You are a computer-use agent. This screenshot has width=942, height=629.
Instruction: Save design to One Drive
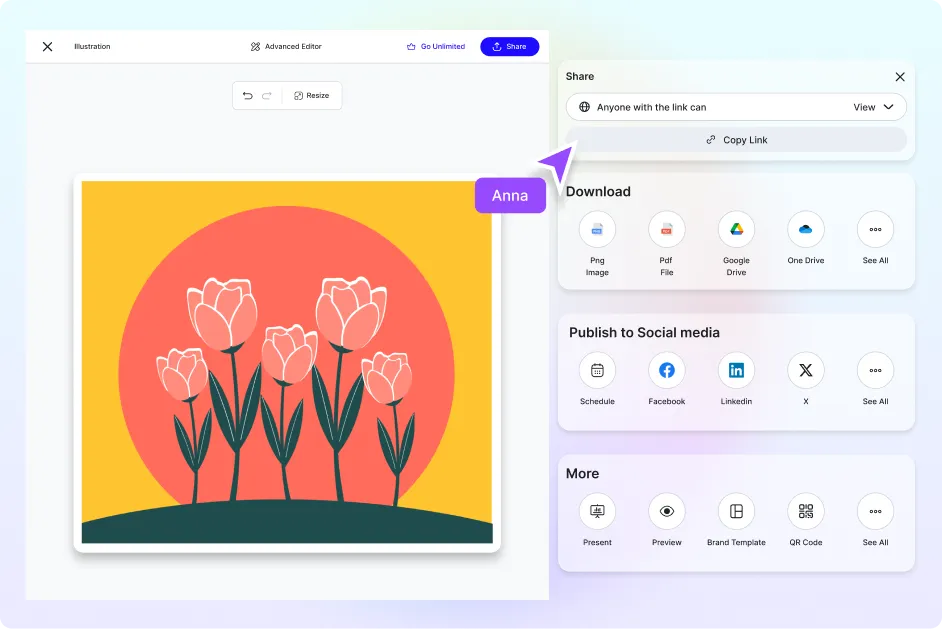click(805, 230)
